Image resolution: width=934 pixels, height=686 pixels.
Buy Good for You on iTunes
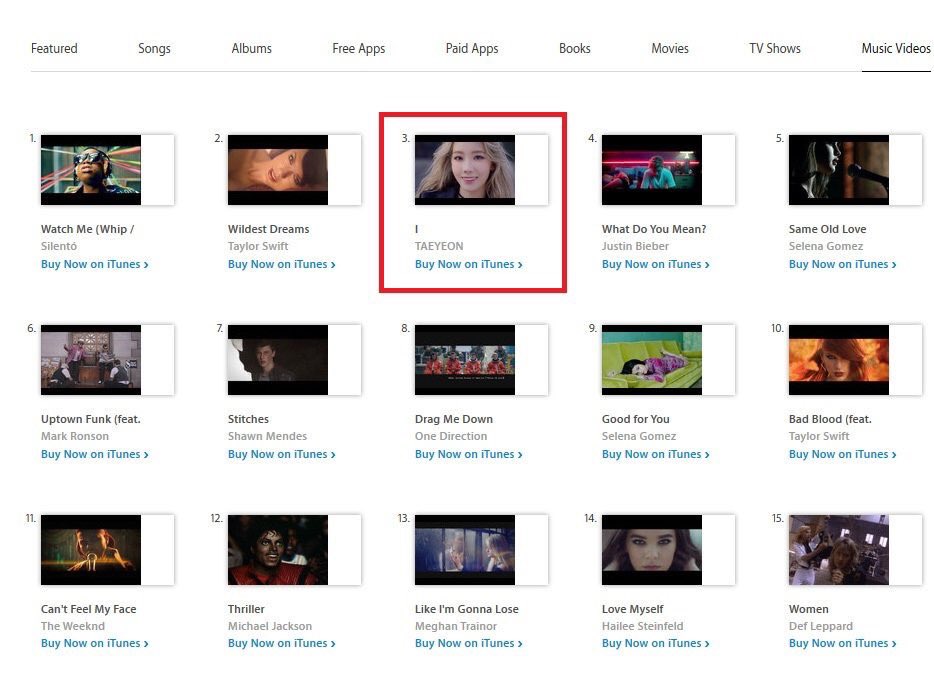tap(656, 454)
